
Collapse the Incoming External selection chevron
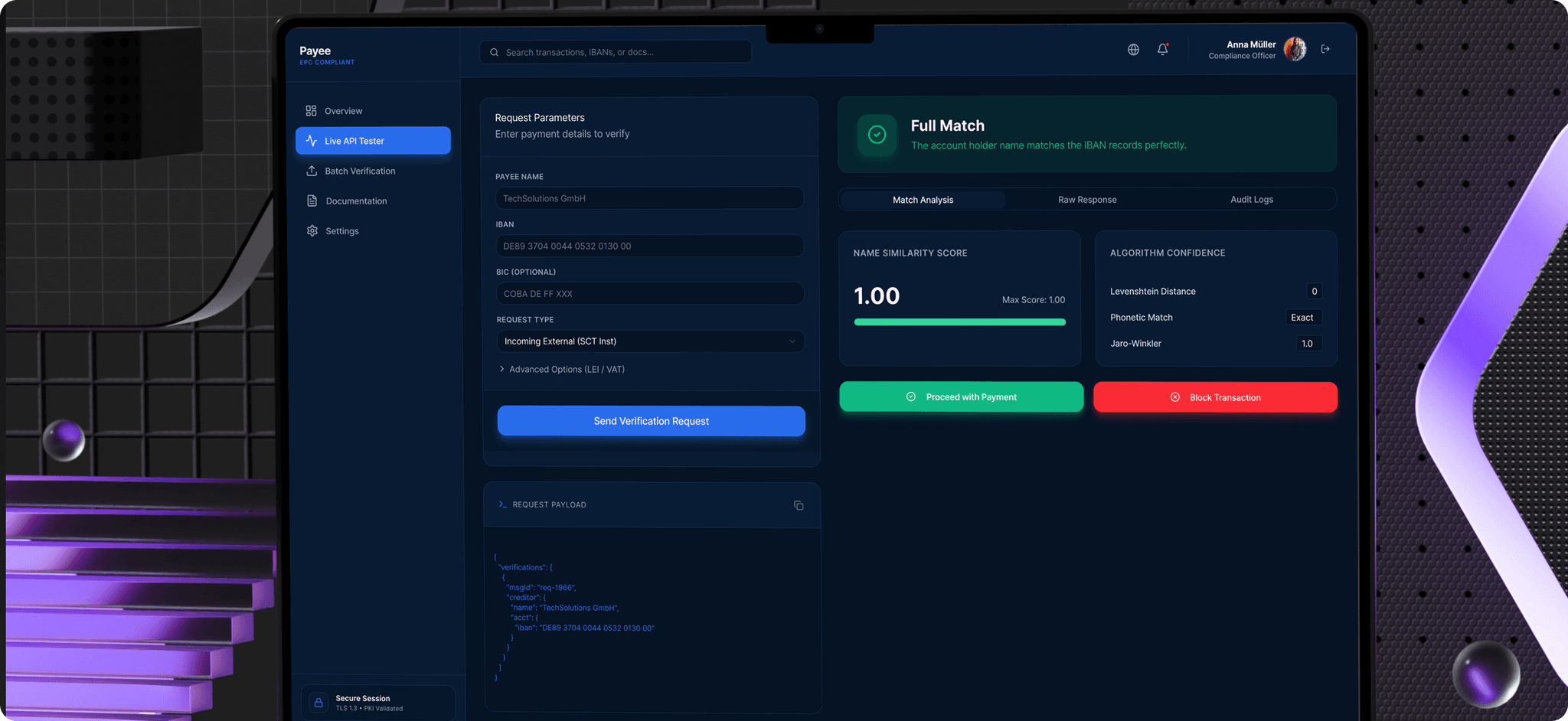[x=792, y=341]
